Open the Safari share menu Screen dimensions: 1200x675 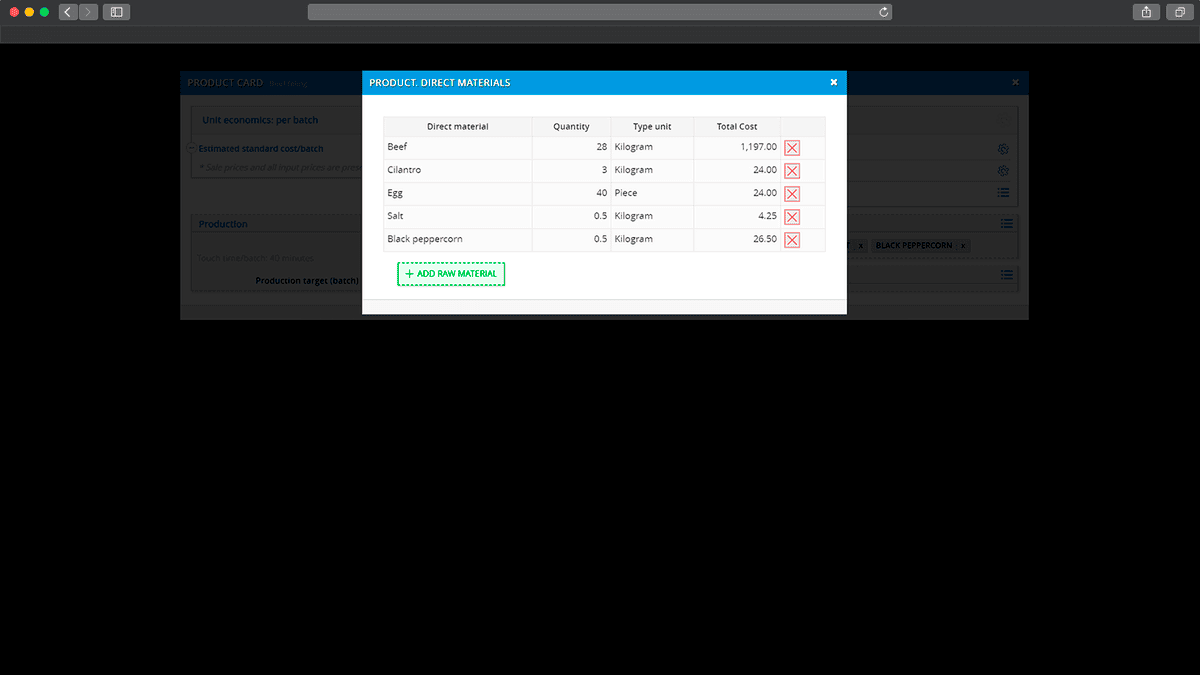click(1146, 12)
